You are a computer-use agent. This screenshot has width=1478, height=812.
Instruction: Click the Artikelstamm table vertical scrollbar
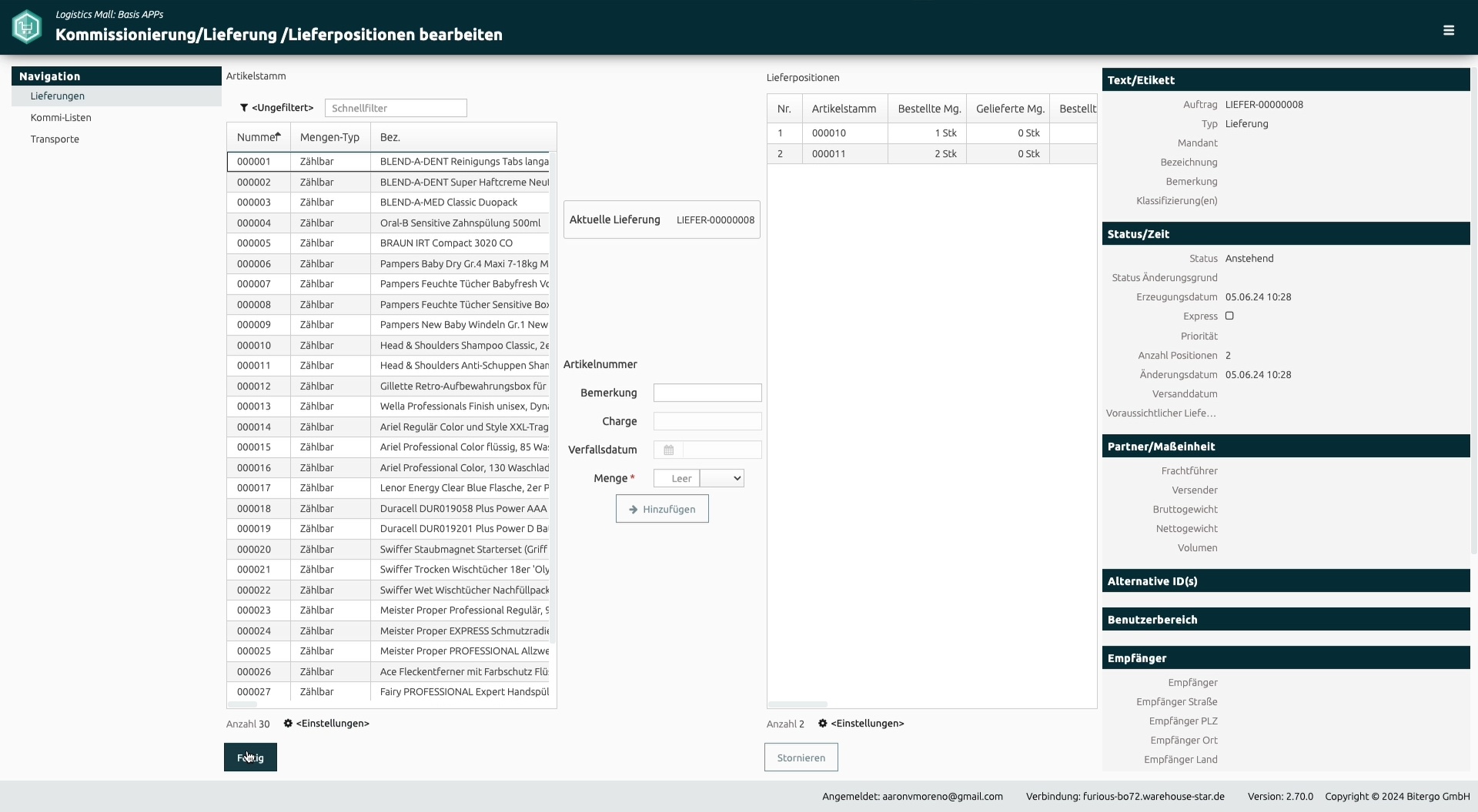553,397
